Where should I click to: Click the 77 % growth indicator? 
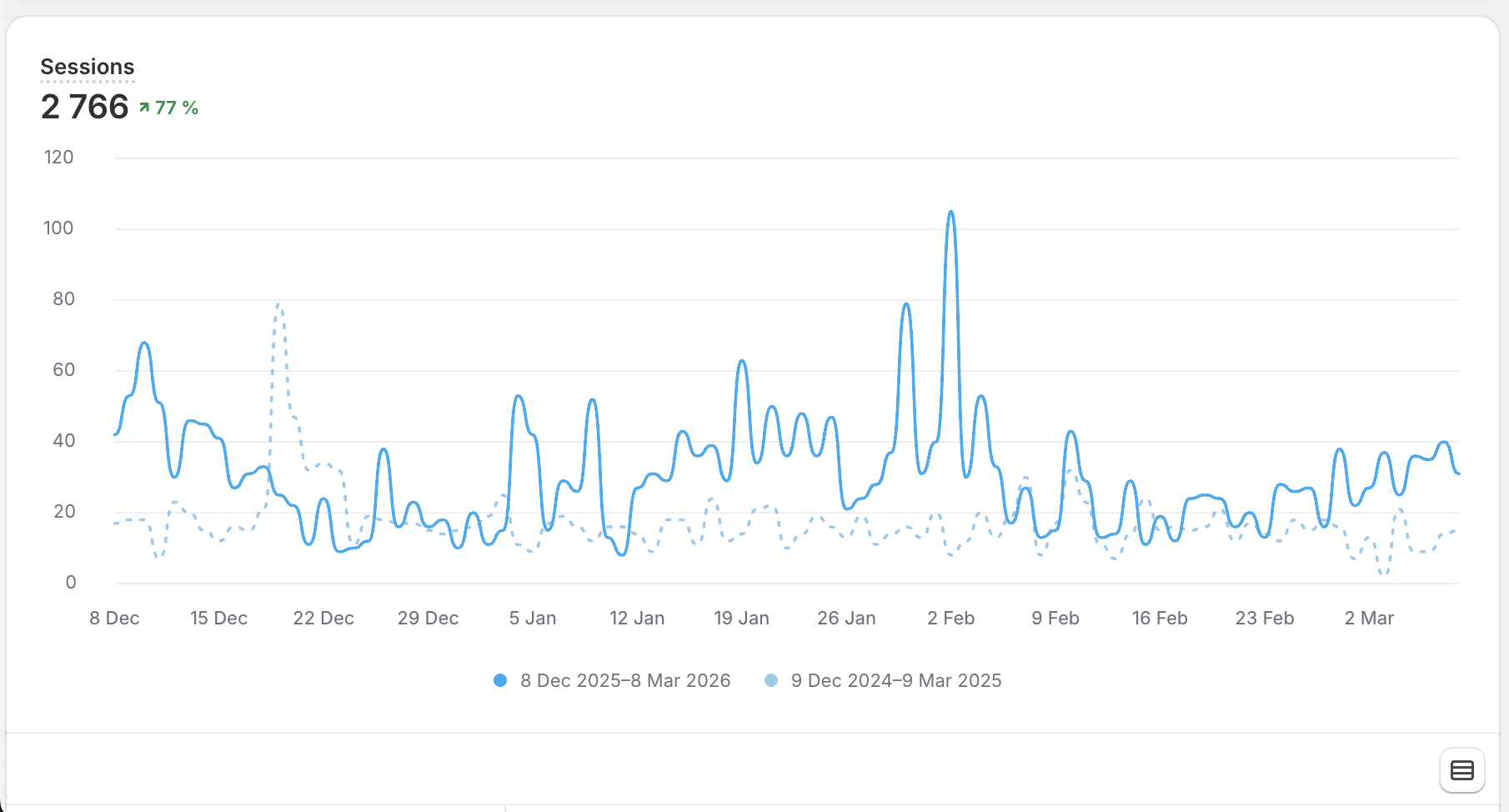tap(175, 108)
